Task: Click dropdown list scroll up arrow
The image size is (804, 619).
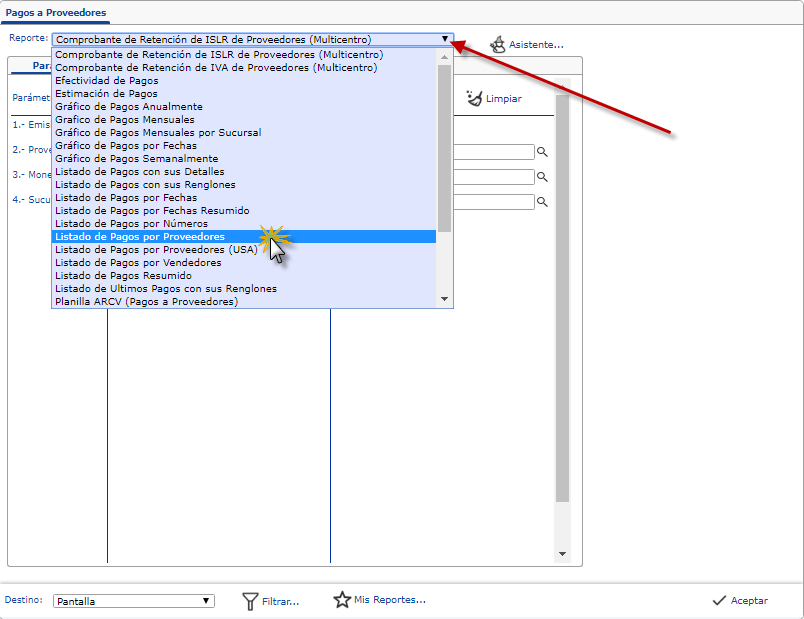Action: 445,56
